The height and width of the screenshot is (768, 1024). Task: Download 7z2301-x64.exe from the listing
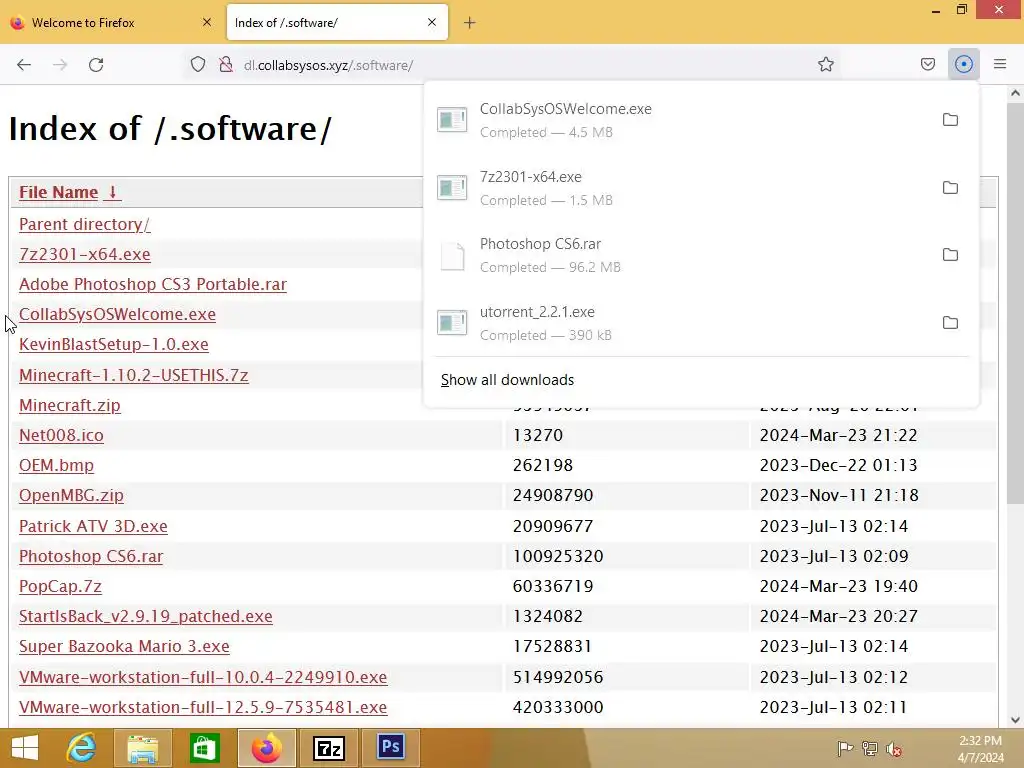click(x=85, y=254)
